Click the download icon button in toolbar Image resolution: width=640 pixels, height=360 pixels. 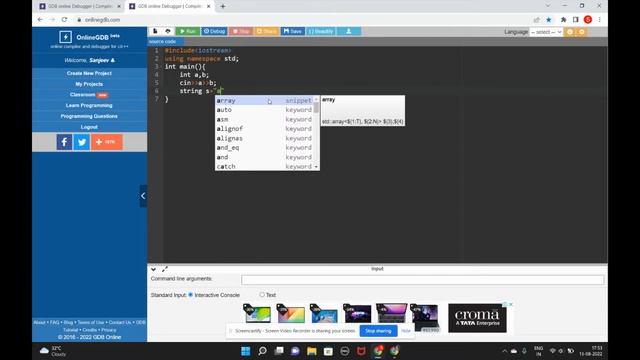point(349,31)
